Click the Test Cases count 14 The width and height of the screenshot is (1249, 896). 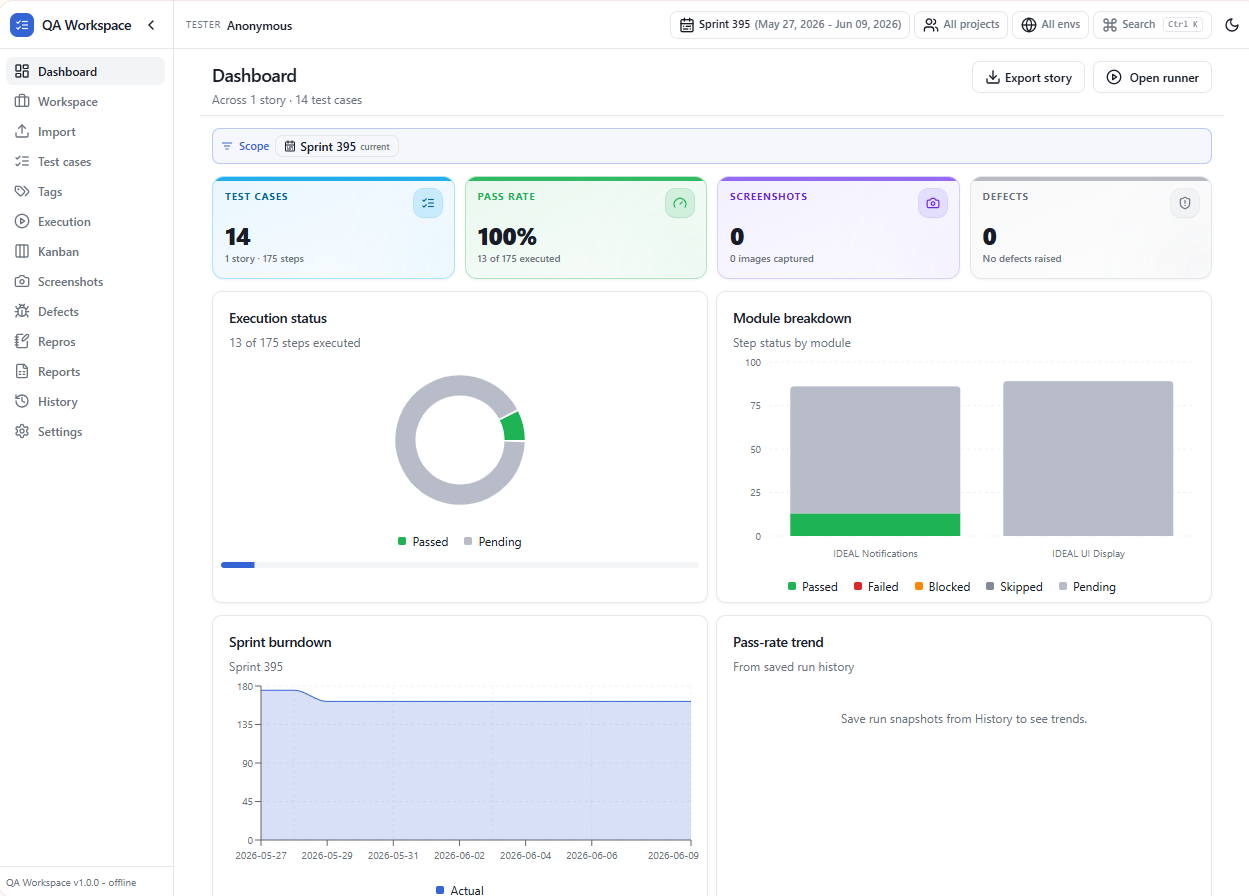[x=238, y=237]
